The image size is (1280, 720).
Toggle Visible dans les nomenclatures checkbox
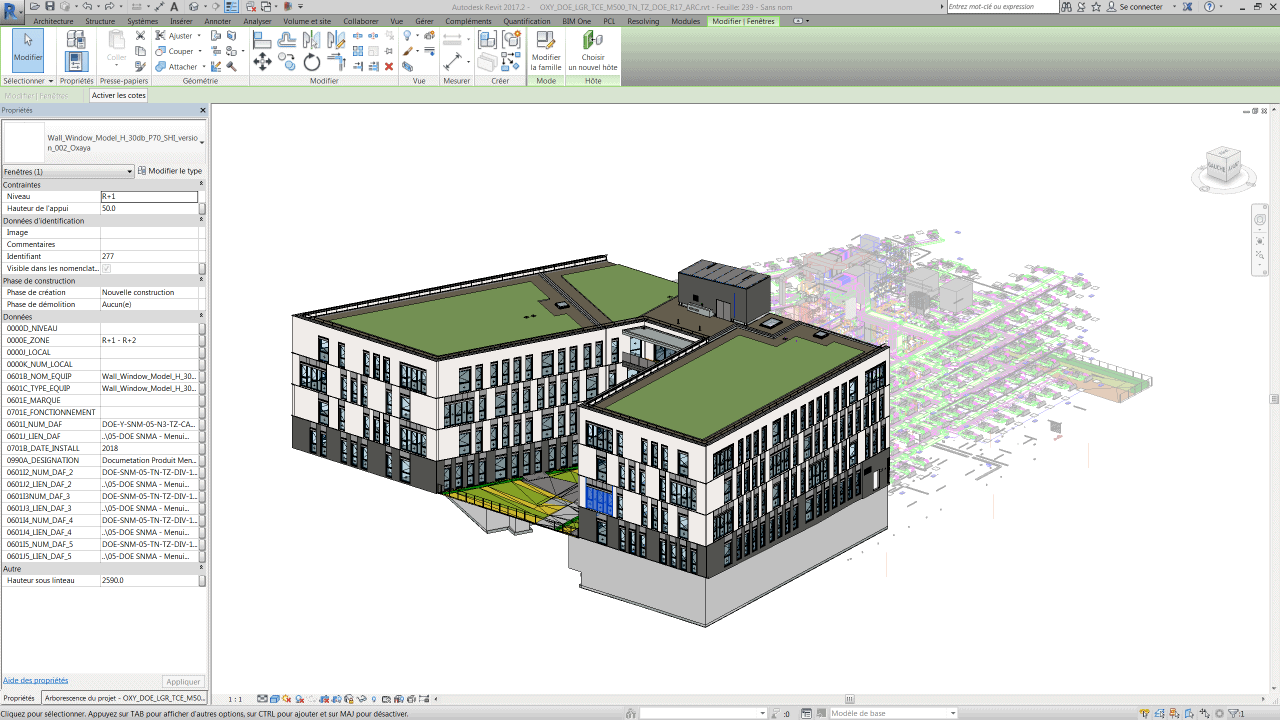click(106, 269)
